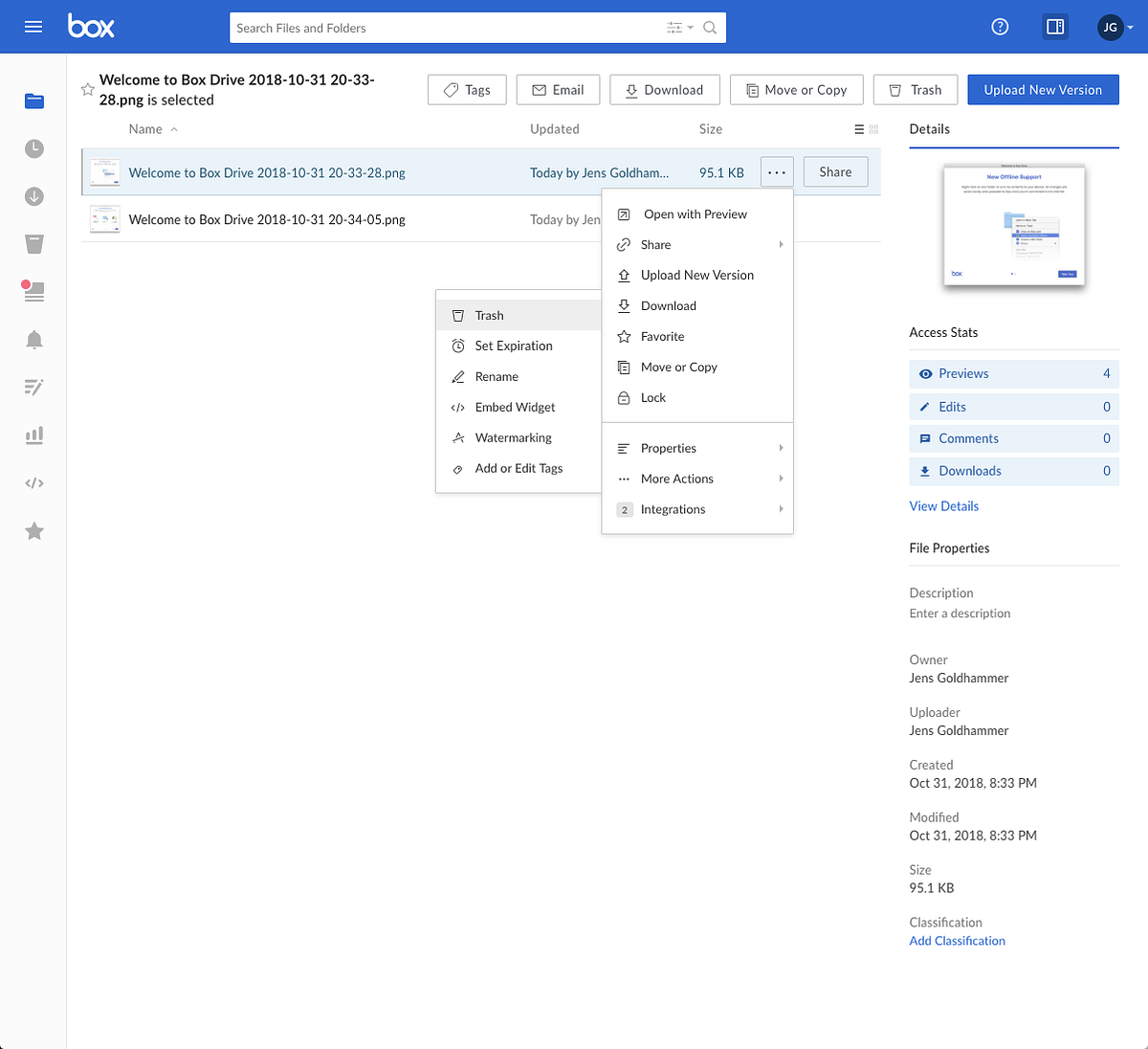Open Box Notes from the sidebar
The image size is (1148, 1049).
click(x=34, y=388)
